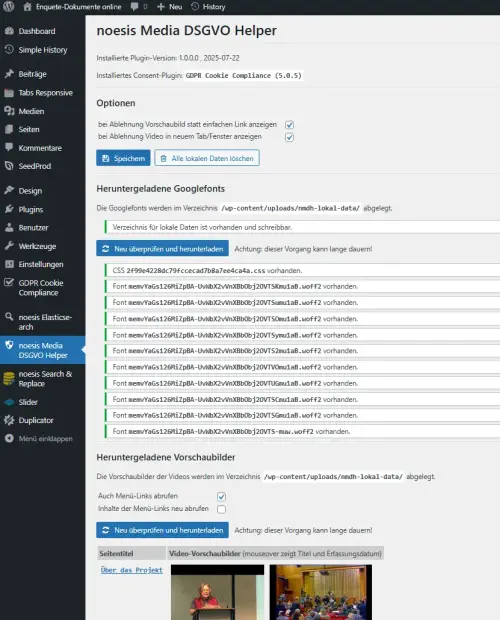Image resolution: width=500 pixels, height=620 pixels.
Task: Click the Beiträge pin icon
Action: (9, 74)
